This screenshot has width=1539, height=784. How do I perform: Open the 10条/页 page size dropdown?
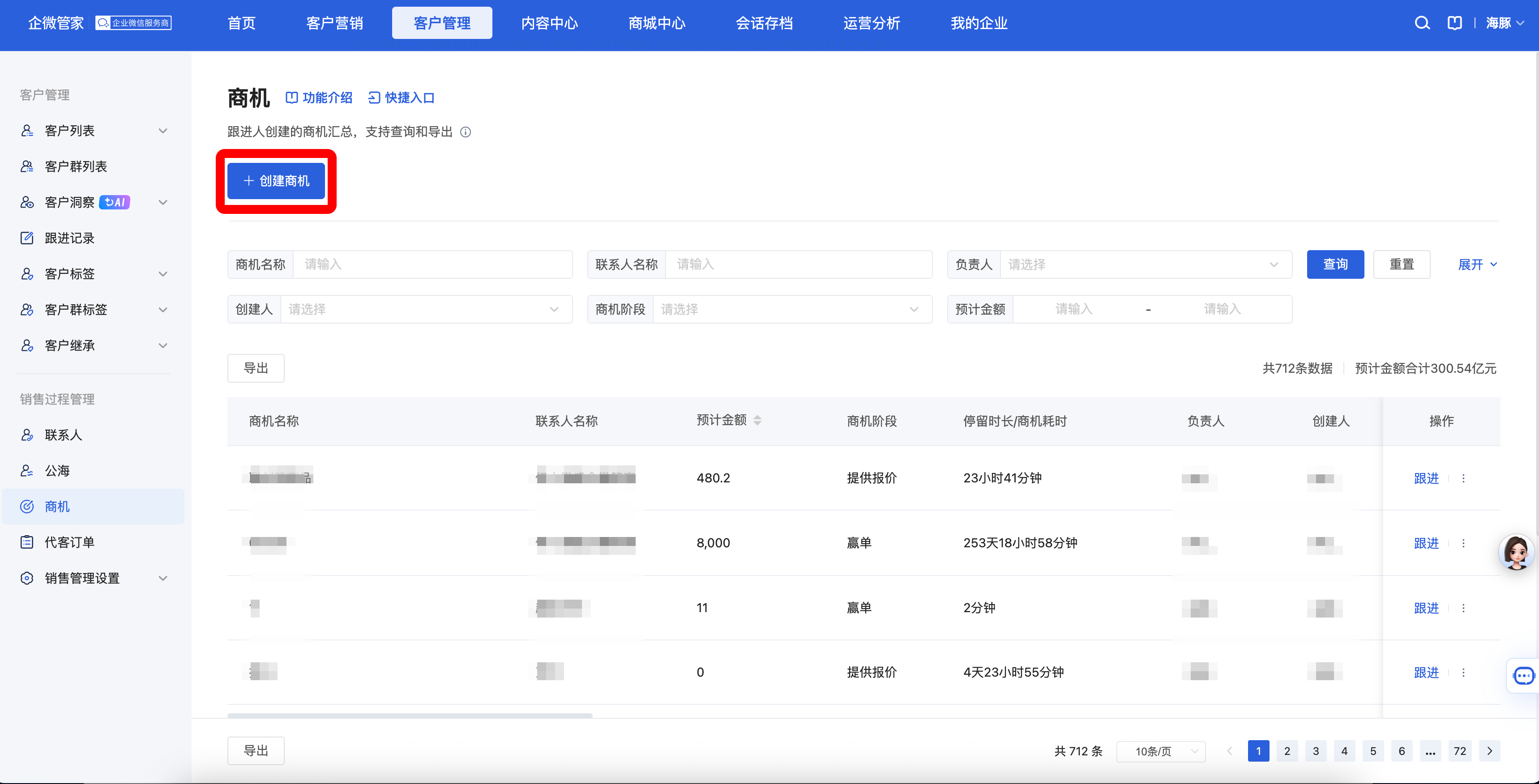click(x=1161, y=751)
